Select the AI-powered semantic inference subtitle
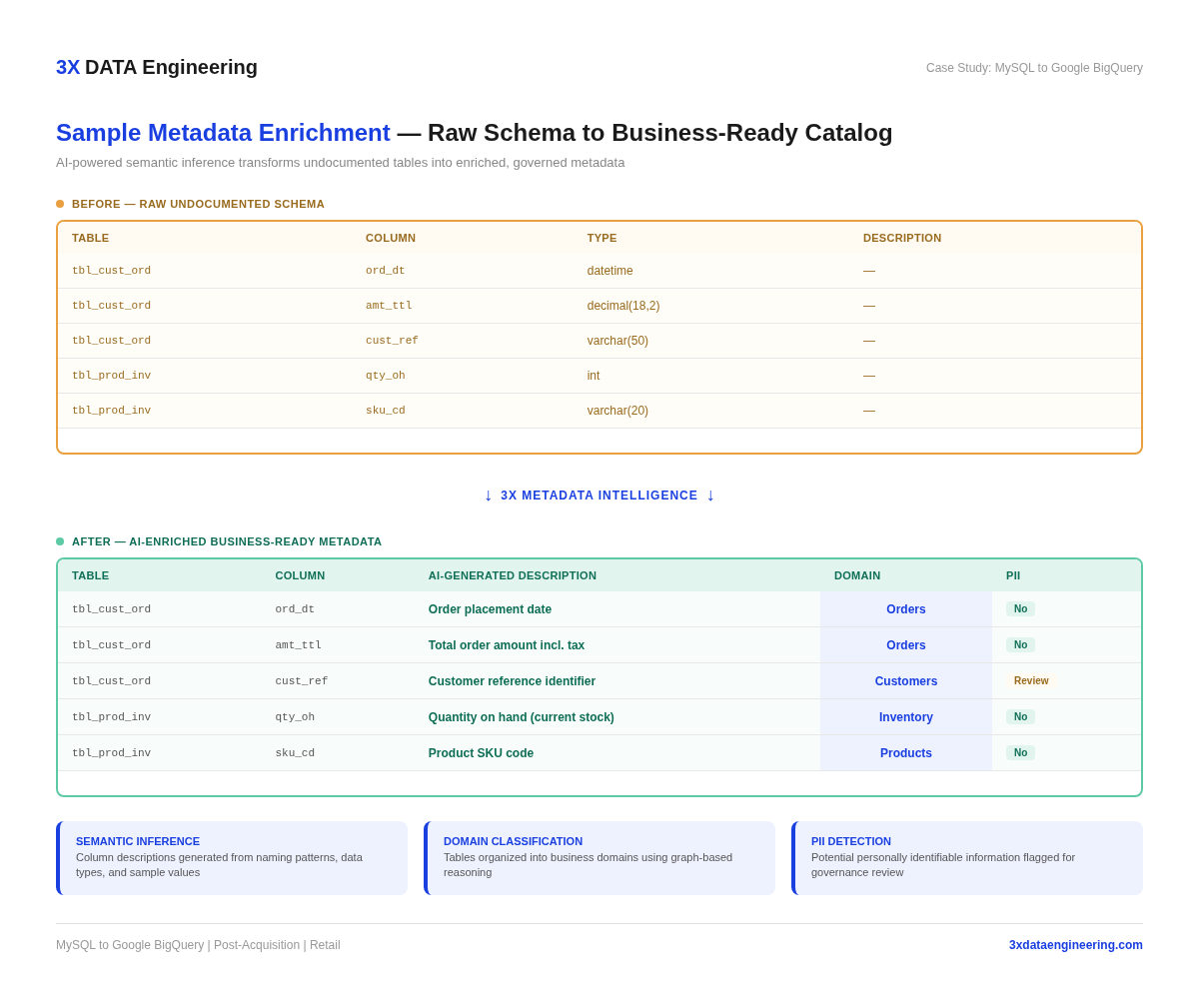 pyautogui.click(x=341, y=163)
